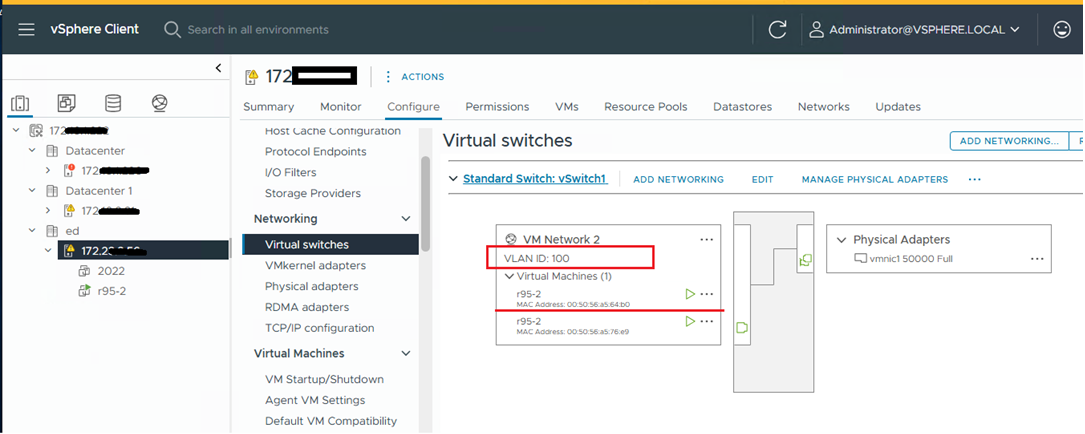This screenshot has height=434, width=1085.
Task: Switch to Hosts and Clusters inventory view
Action: click(x=21, y=103)
